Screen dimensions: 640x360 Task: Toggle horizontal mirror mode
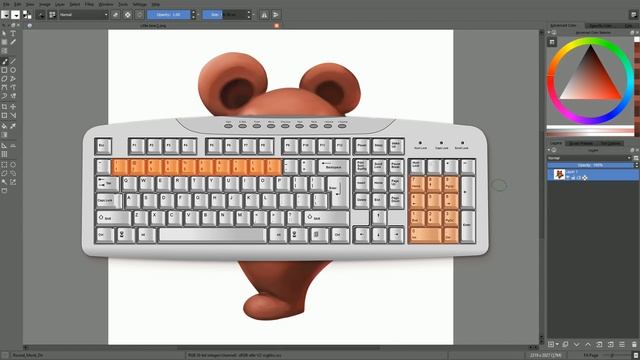coord(264,15)
